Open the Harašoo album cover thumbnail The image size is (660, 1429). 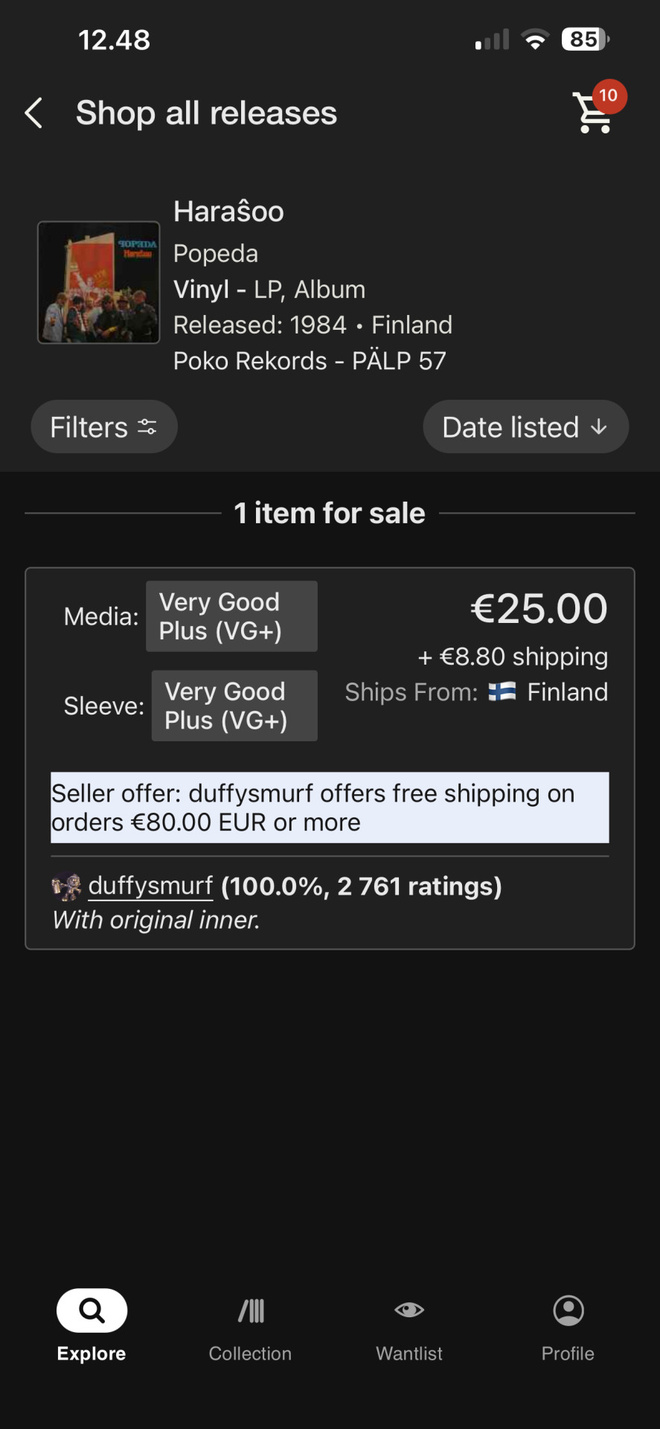point(98,283)
